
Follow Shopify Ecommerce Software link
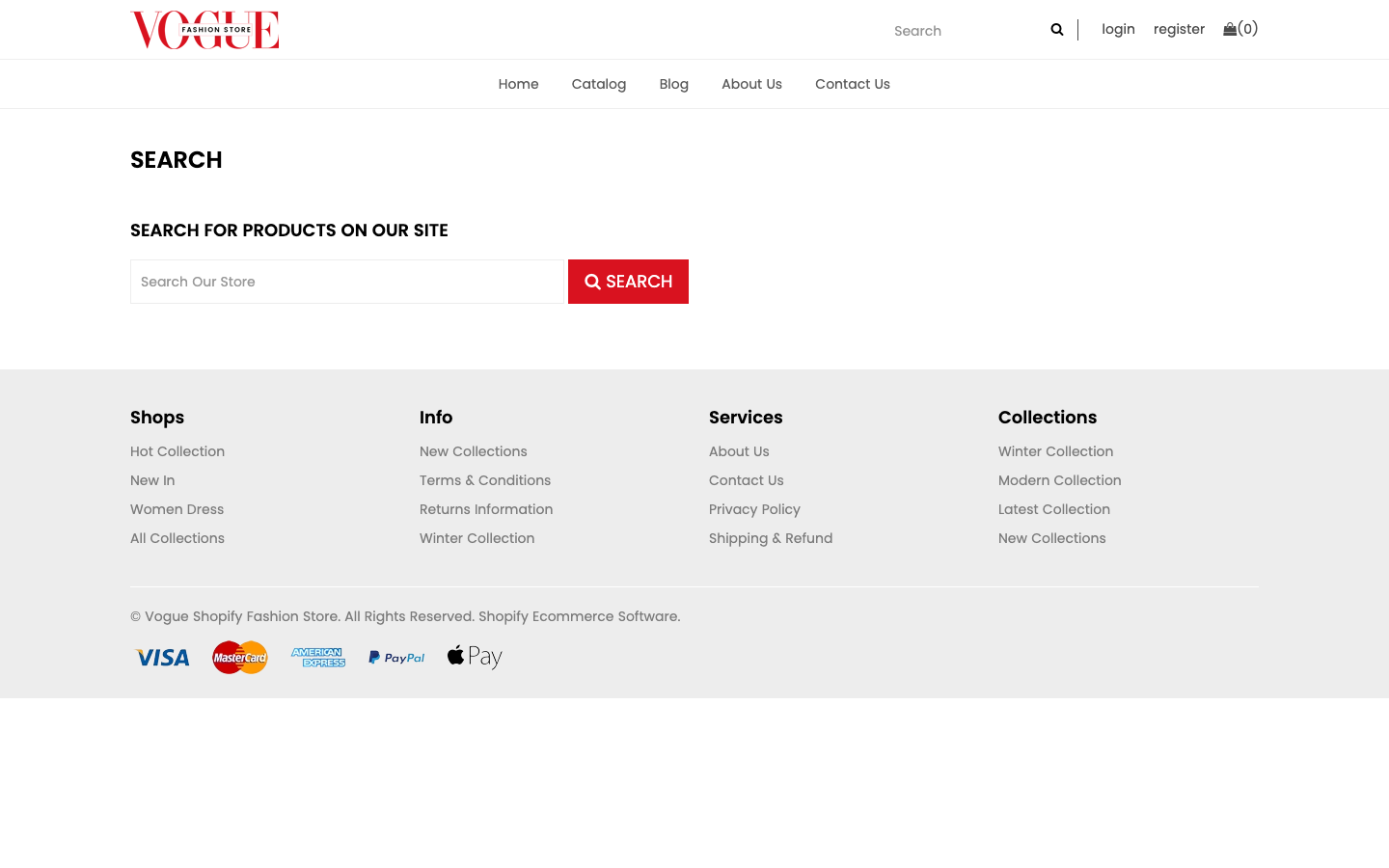click(580, 616)
